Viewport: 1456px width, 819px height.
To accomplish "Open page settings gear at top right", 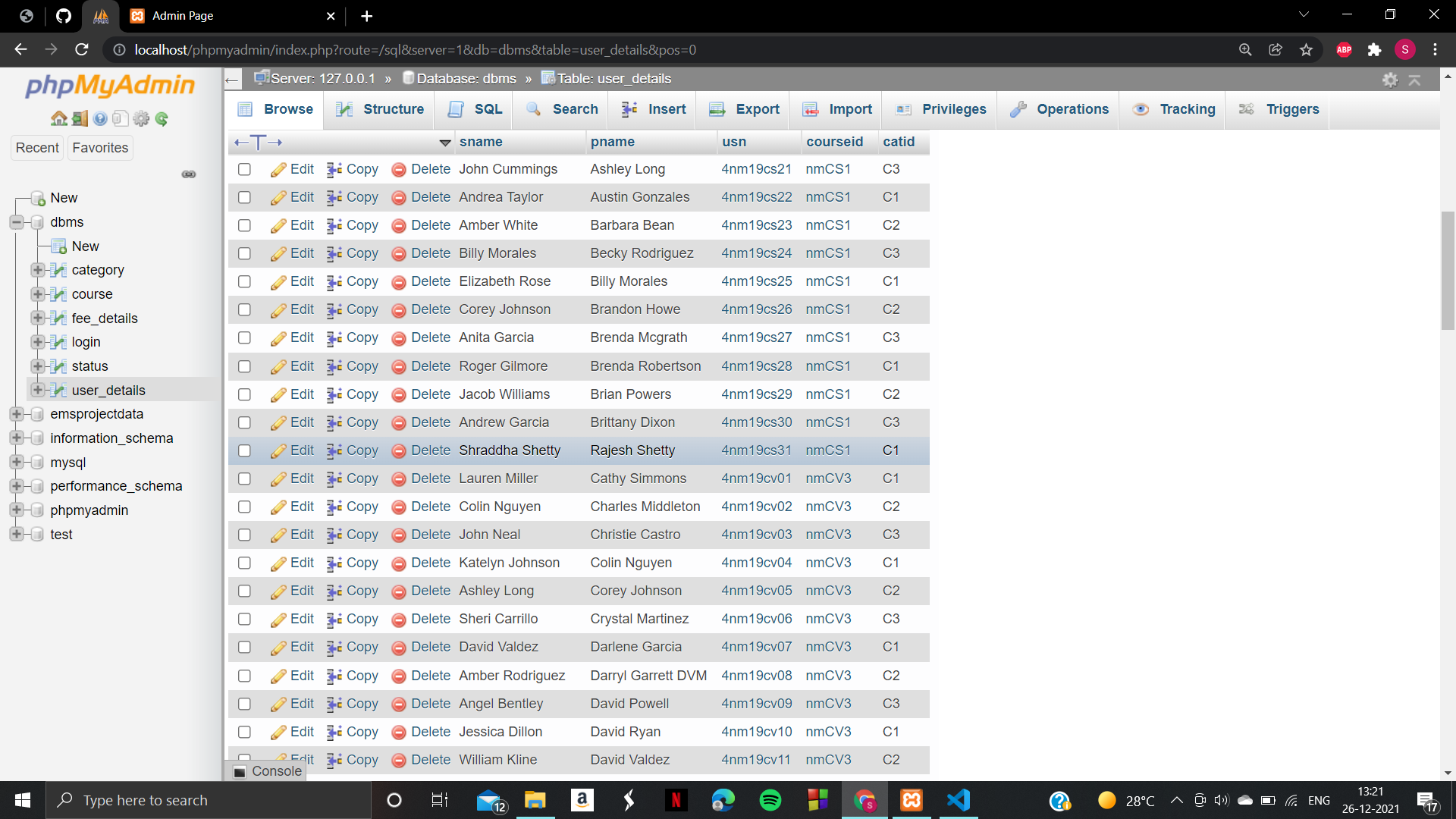I will point(1390,80).
